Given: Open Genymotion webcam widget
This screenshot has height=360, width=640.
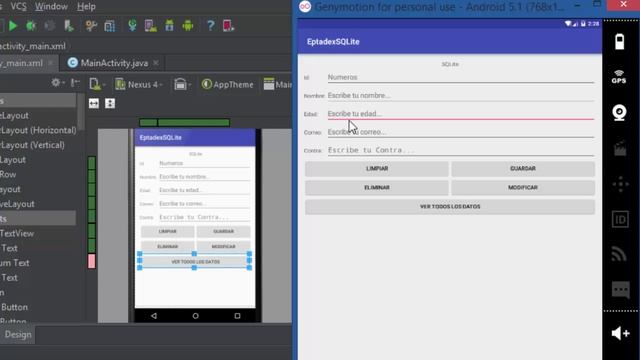Looking at the screenshot, I should coord(620,113).
